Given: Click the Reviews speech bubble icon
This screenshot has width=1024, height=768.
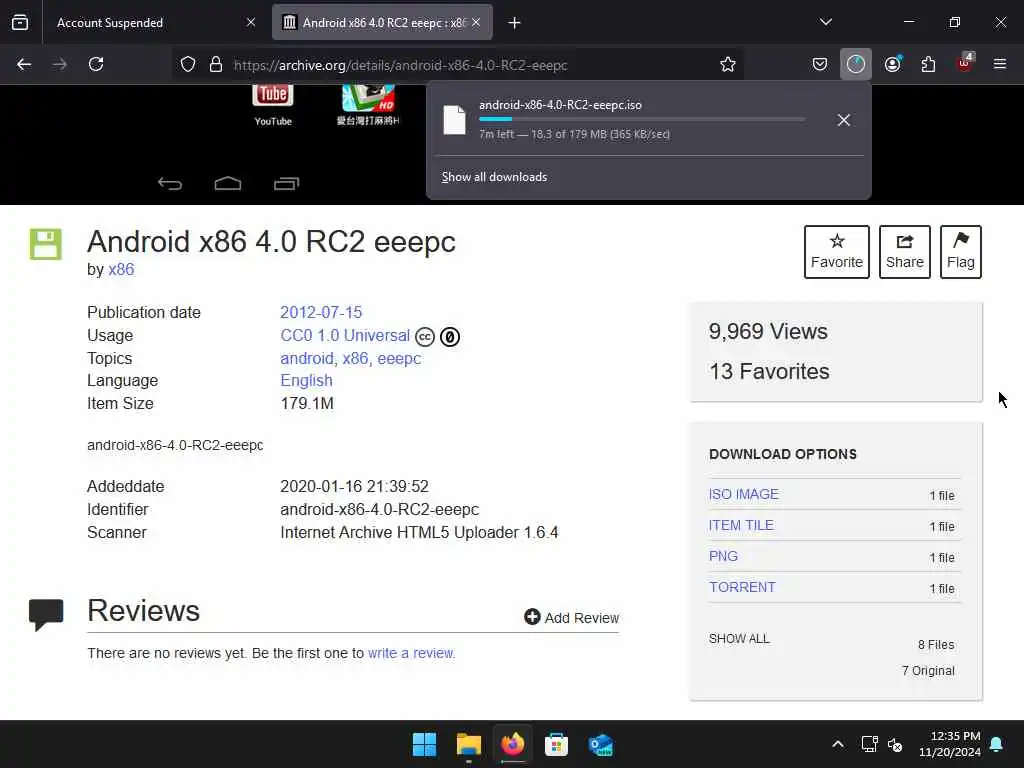Looking at the screenshot, I should click(x=46, y=614).
